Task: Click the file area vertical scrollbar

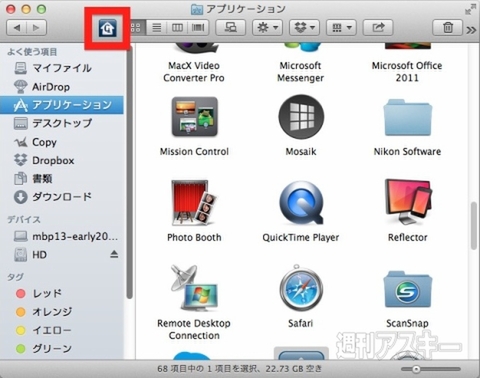Action: 474,226
